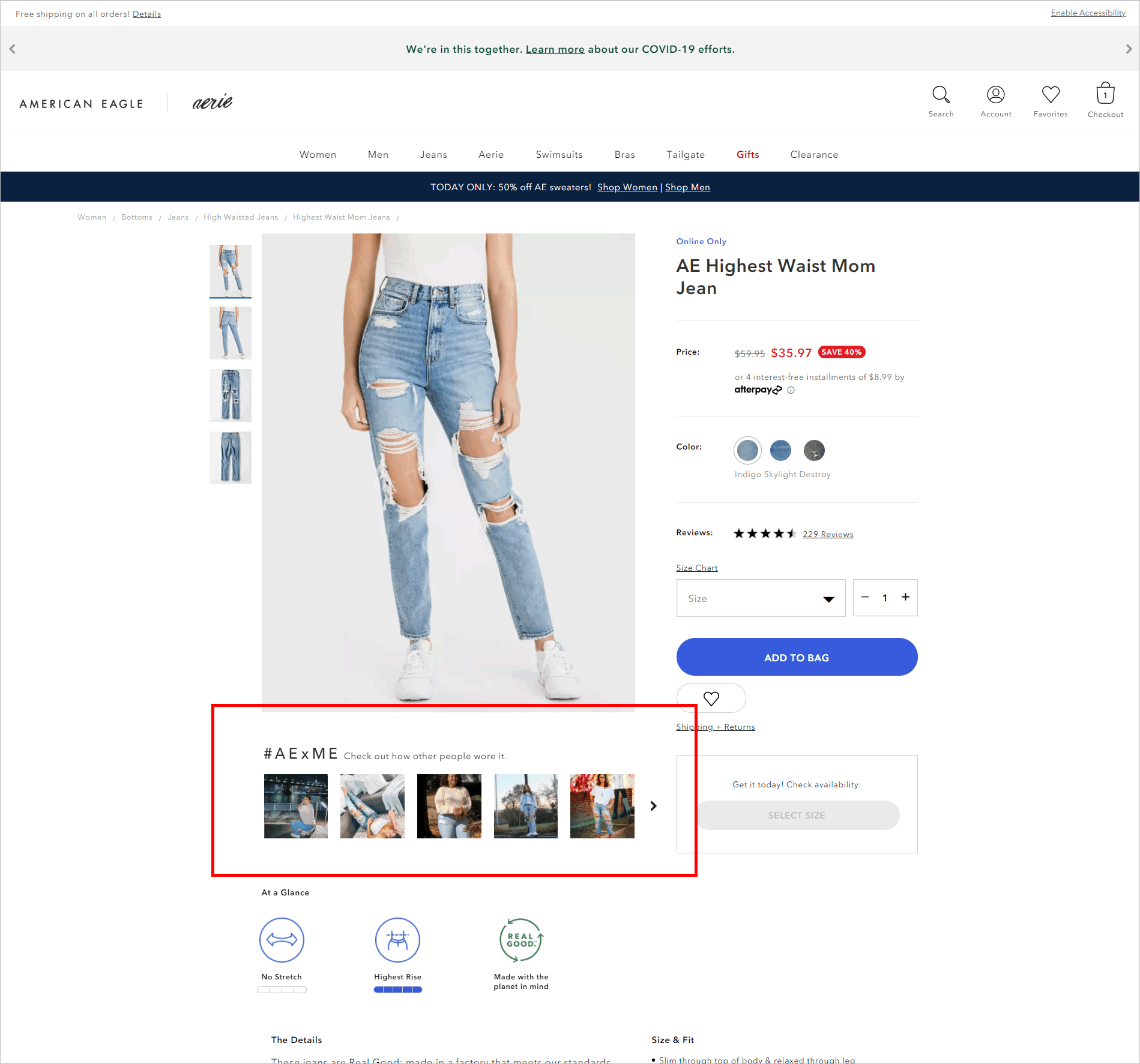
Task: Open the 229 Reviews link
Action: pos(828,534)
